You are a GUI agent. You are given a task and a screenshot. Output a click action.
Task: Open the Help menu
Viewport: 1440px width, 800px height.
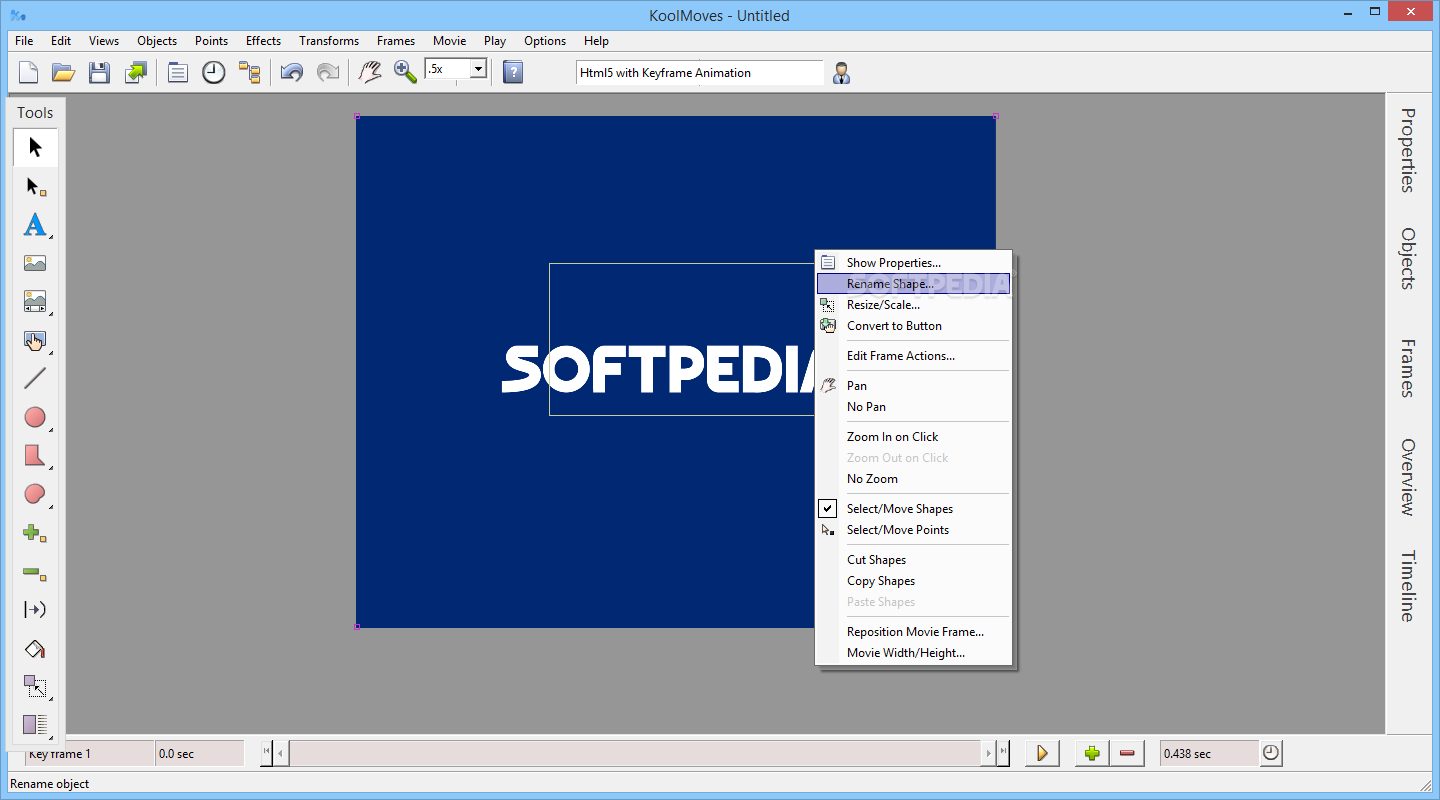[596, 41]
